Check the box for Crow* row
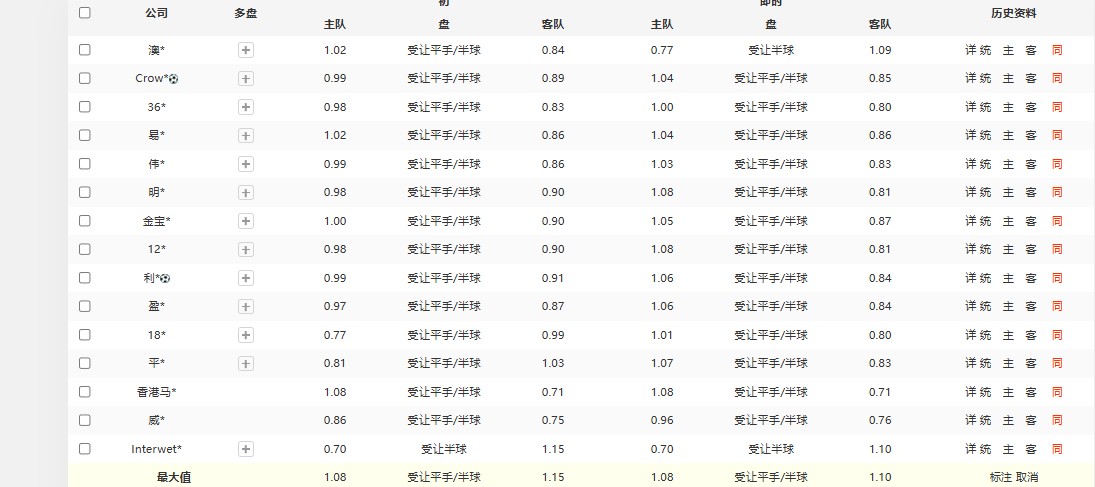The width and height of the screenshot is (1095, 487). 84,78
